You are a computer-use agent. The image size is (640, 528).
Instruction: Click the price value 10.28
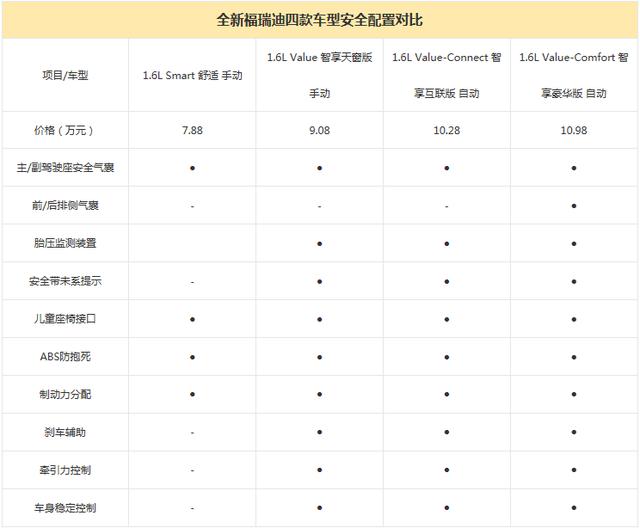pos(447,130)
